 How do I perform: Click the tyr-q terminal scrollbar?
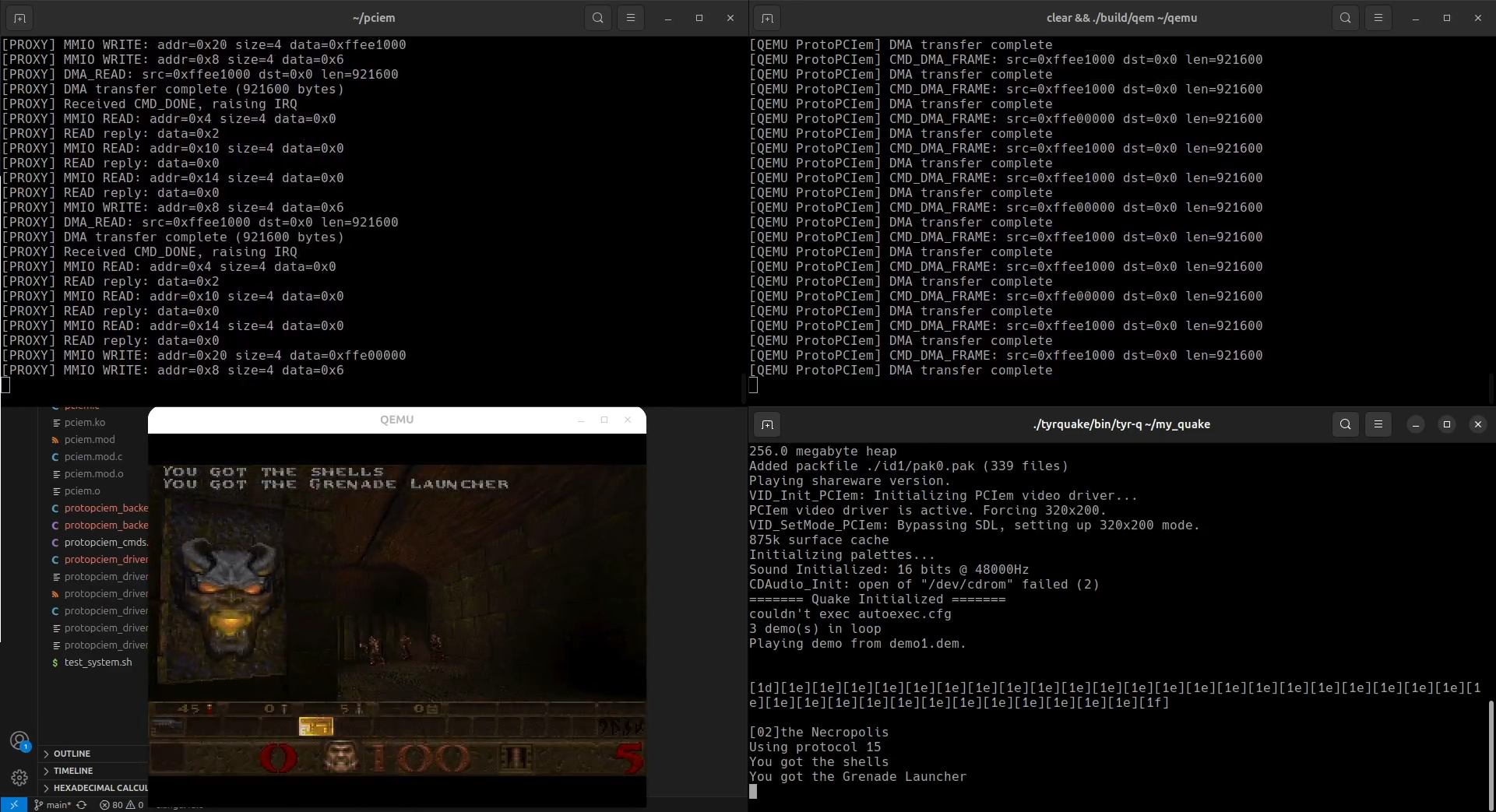point(1490,755)
